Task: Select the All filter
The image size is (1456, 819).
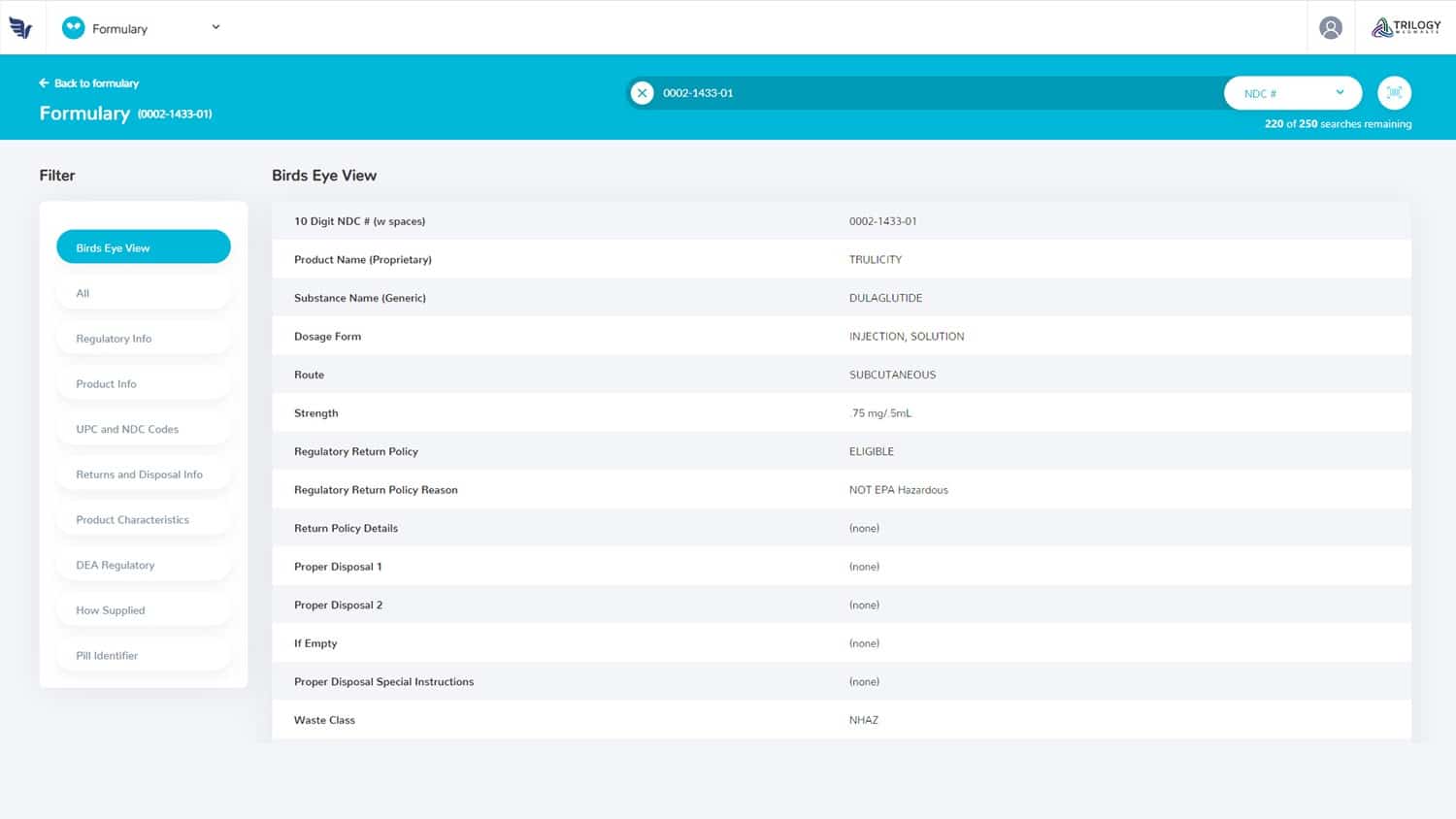Action: [x=144, y=293]
